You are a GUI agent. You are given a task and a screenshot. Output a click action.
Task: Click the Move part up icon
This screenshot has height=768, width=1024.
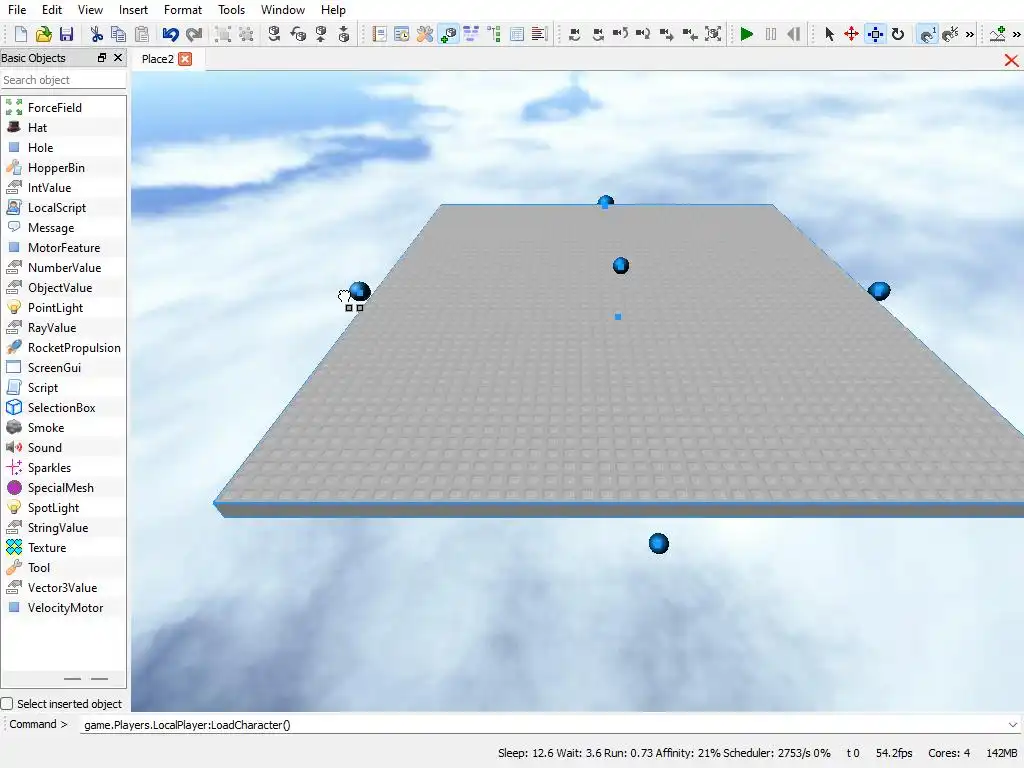321,34
